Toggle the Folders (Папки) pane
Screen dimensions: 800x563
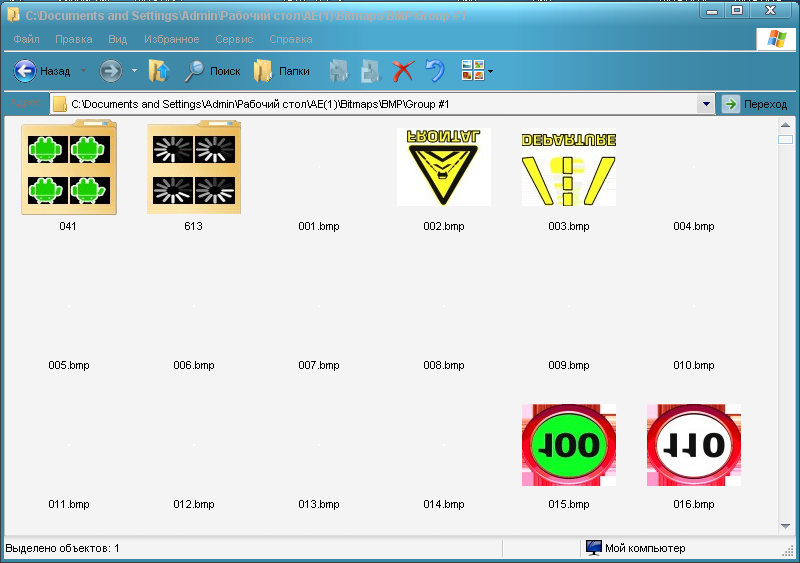tap(281, 71)
